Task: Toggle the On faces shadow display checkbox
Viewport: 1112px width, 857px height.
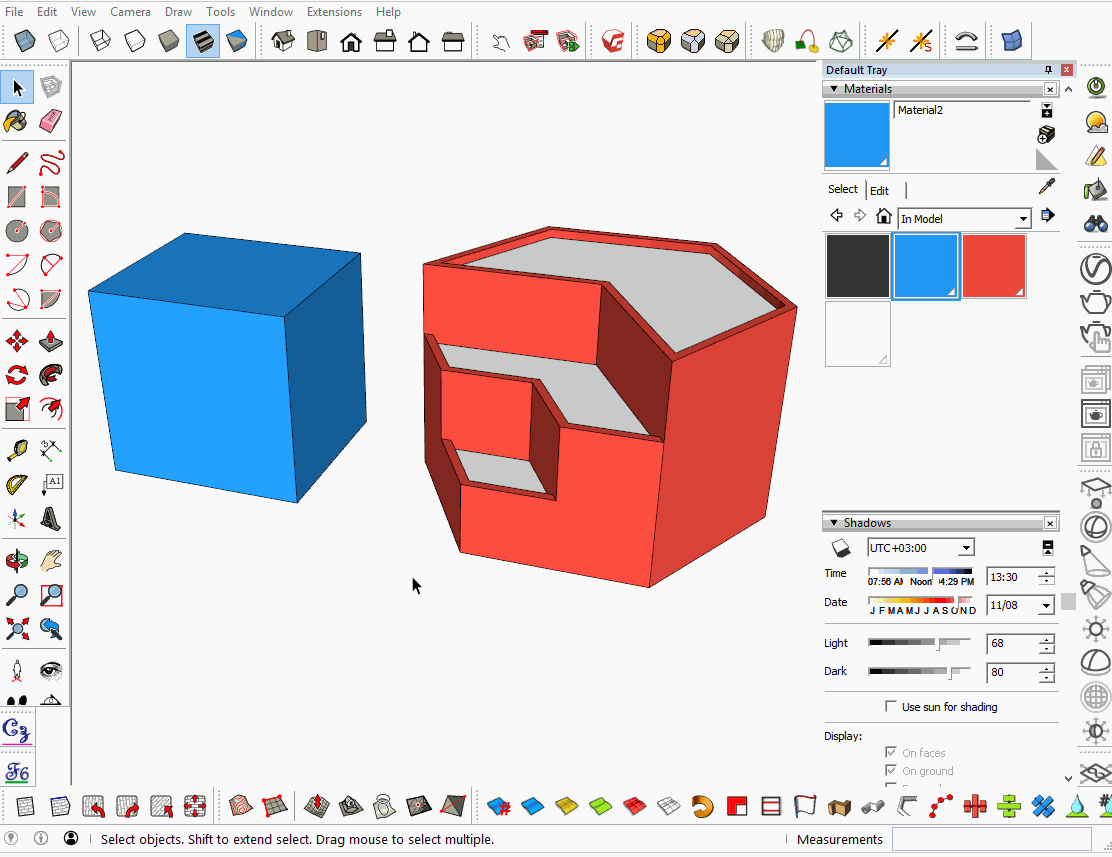Action: pos(890,752)
